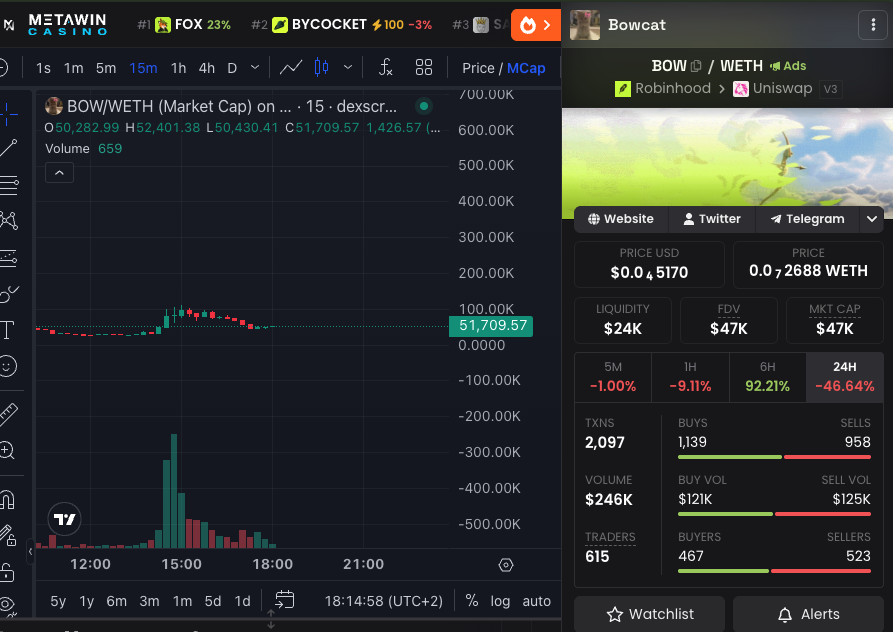Open the Robinhood chain link

tap(663, 88)
